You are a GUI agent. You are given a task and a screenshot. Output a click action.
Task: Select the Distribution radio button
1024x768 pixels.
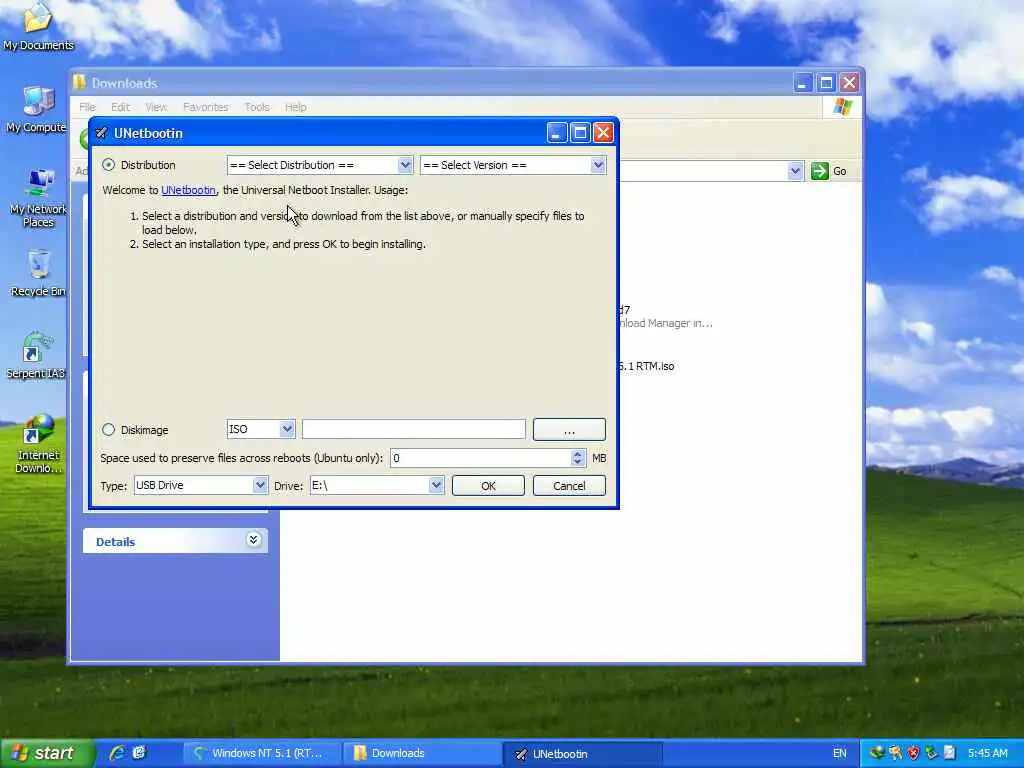tap(108, 165)
